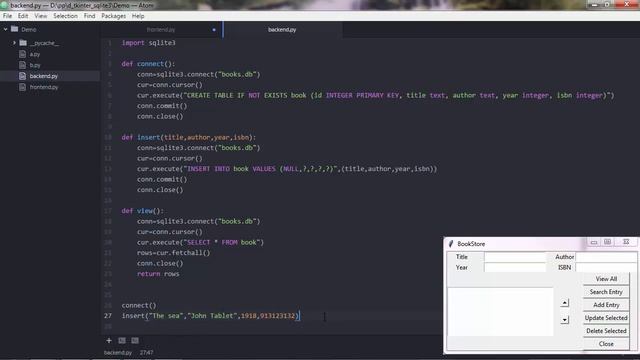Select the first terminal icon beside the plus

pos(122,340)
